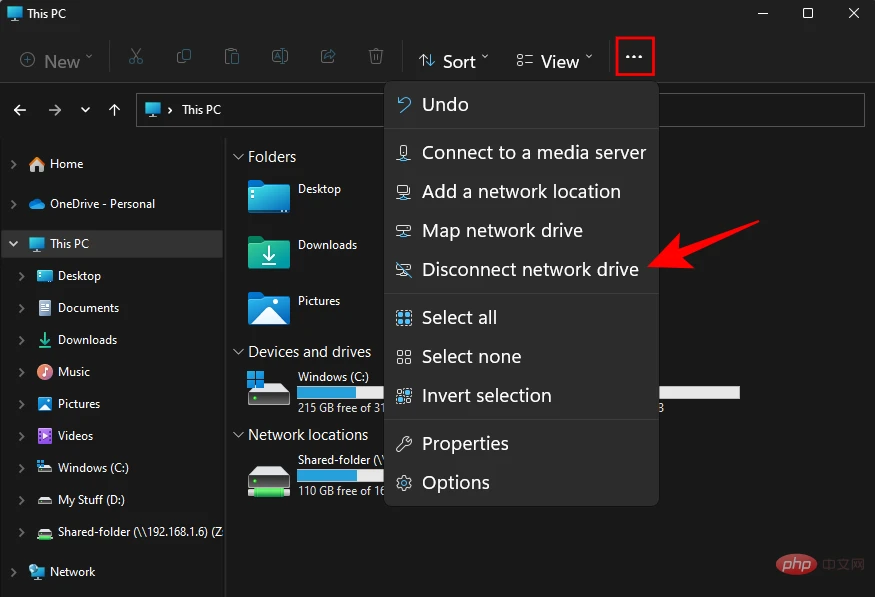
Task: Select This PC in navigation pane
Action: point(112,244)
